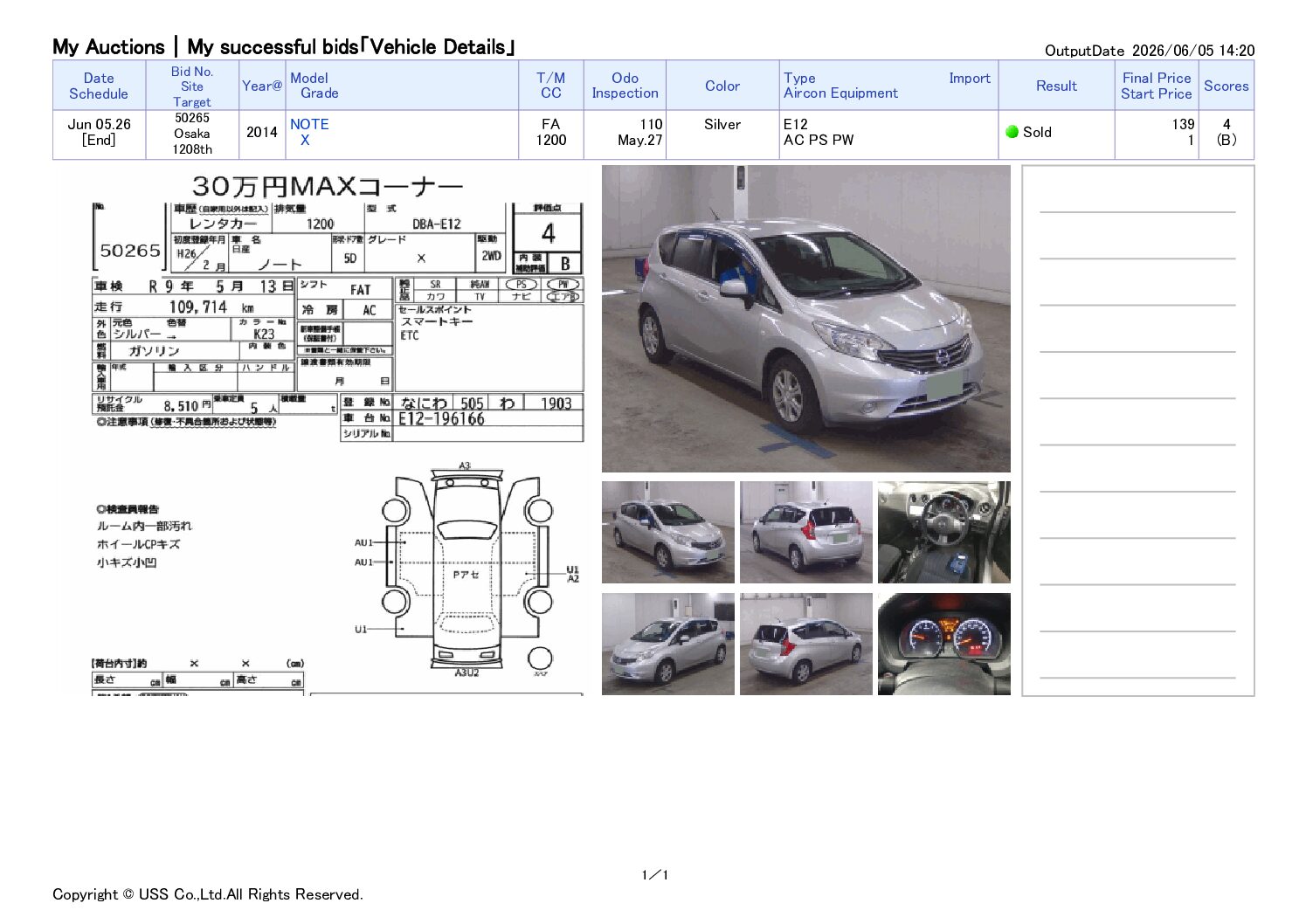The image size is (1306, 924).
Task: Select the 4 (B) score cell
Action: tap(1227, 134)
